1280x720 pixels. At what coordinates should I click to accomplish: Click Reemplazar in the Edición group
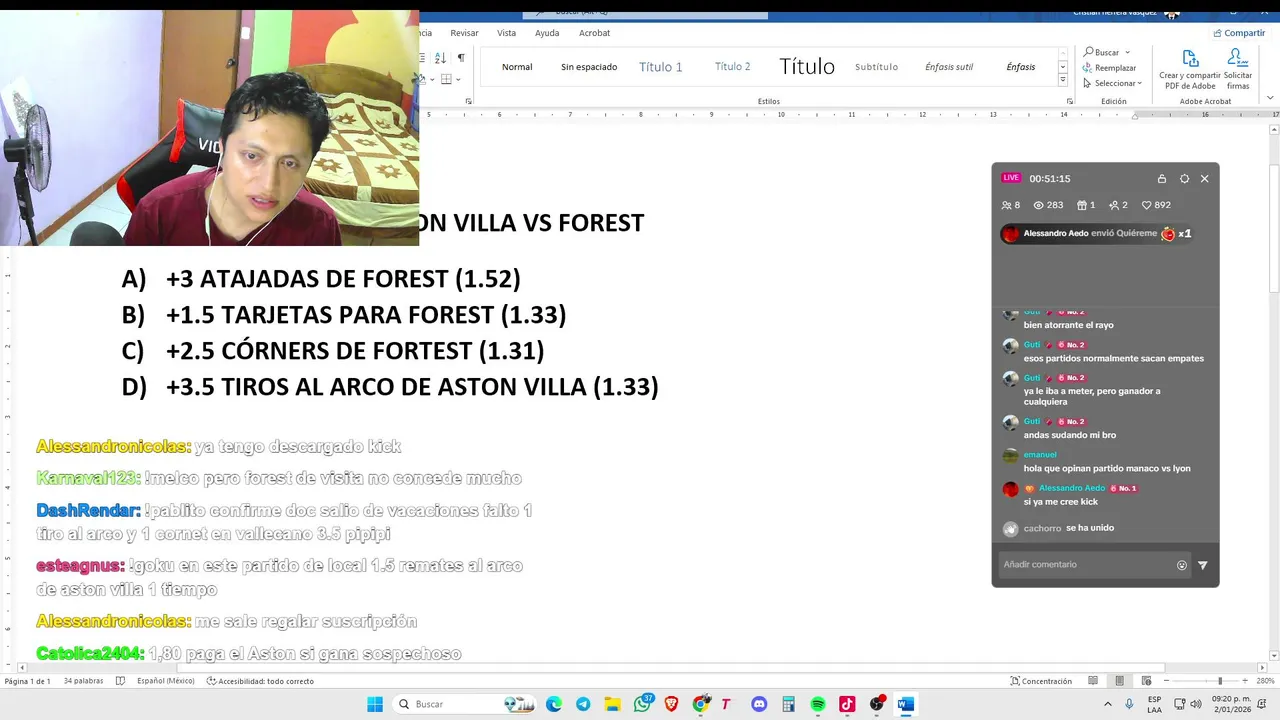(1109, 68)
